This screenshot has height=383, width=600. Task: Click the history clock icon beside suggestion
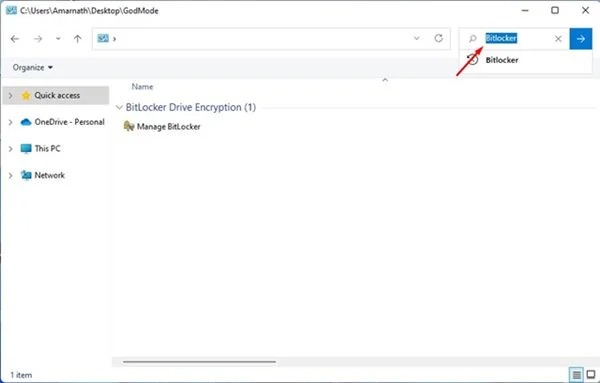point(473,60)
